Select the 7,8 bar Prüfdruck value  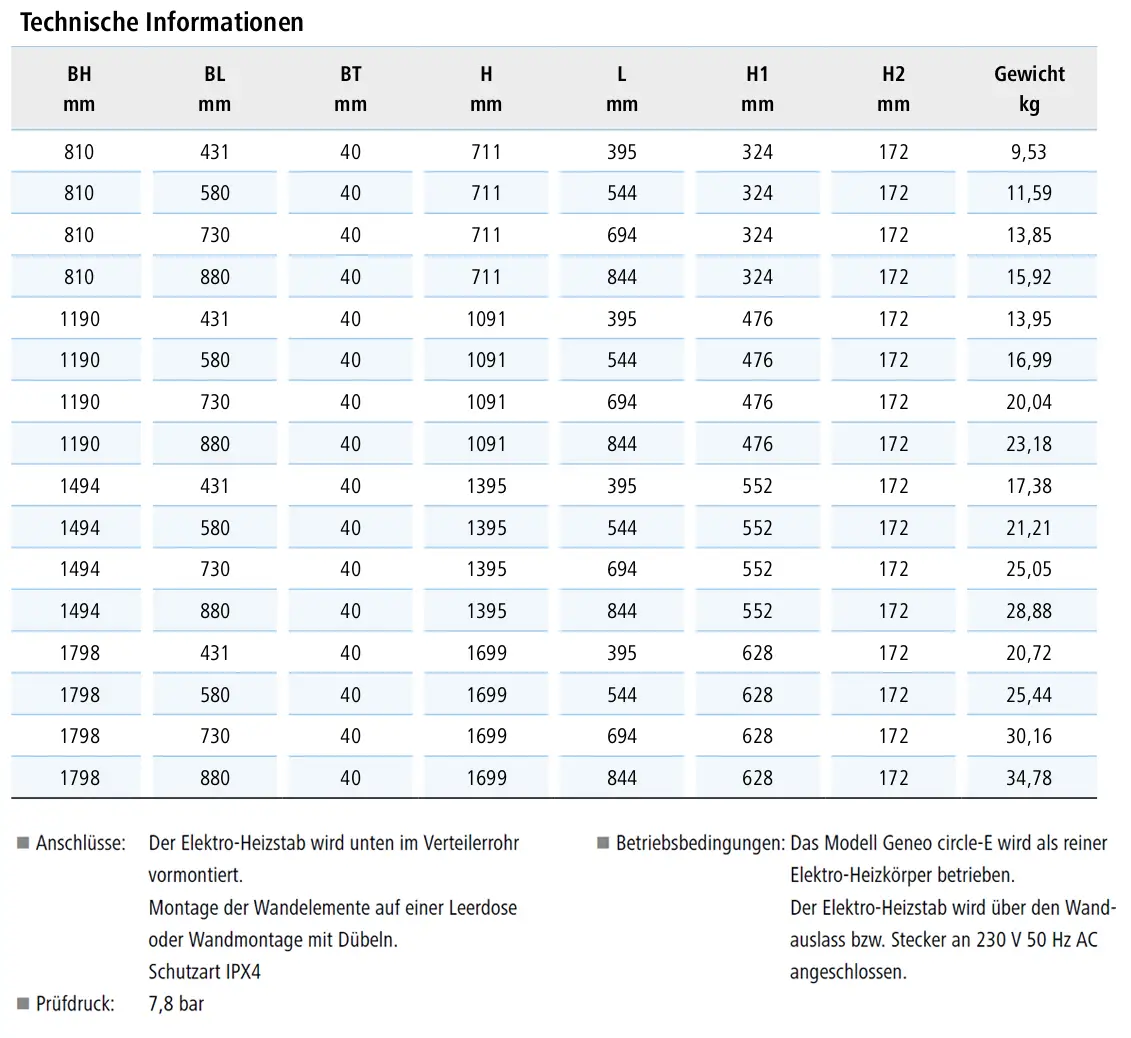coord(176,1003)
